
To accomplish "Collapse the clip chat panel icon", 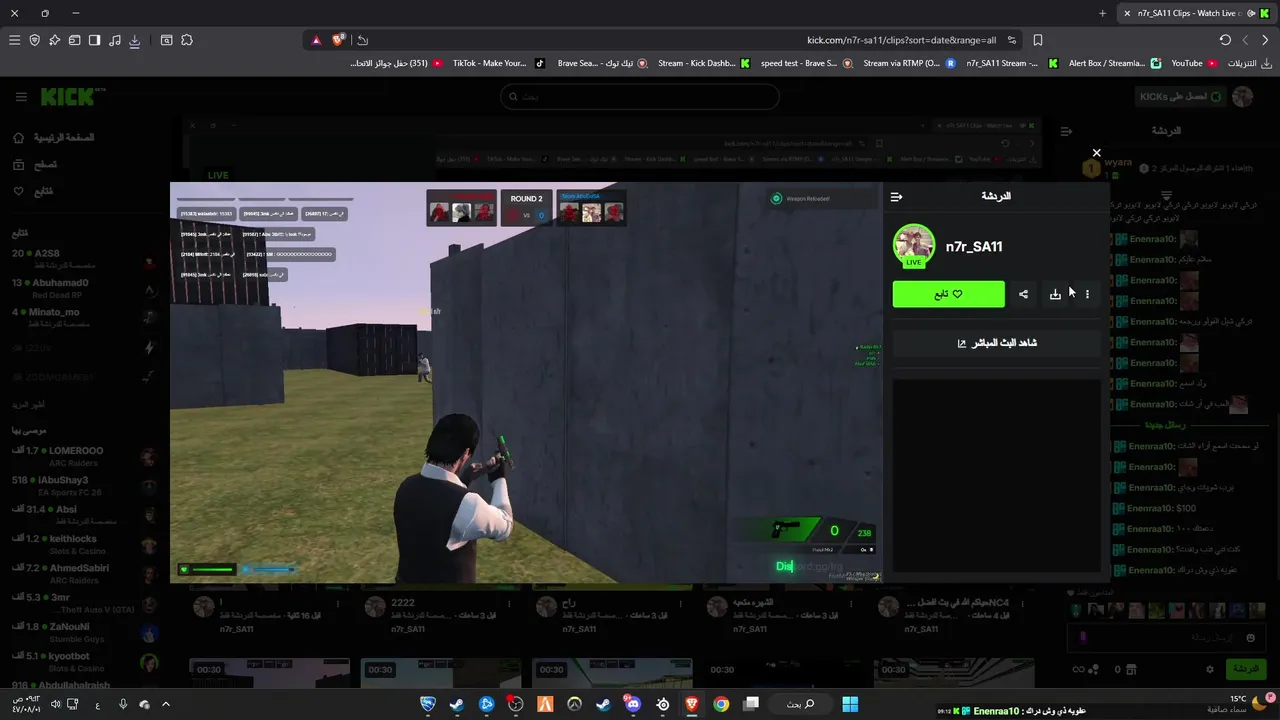I will click(x=896, y=197).
